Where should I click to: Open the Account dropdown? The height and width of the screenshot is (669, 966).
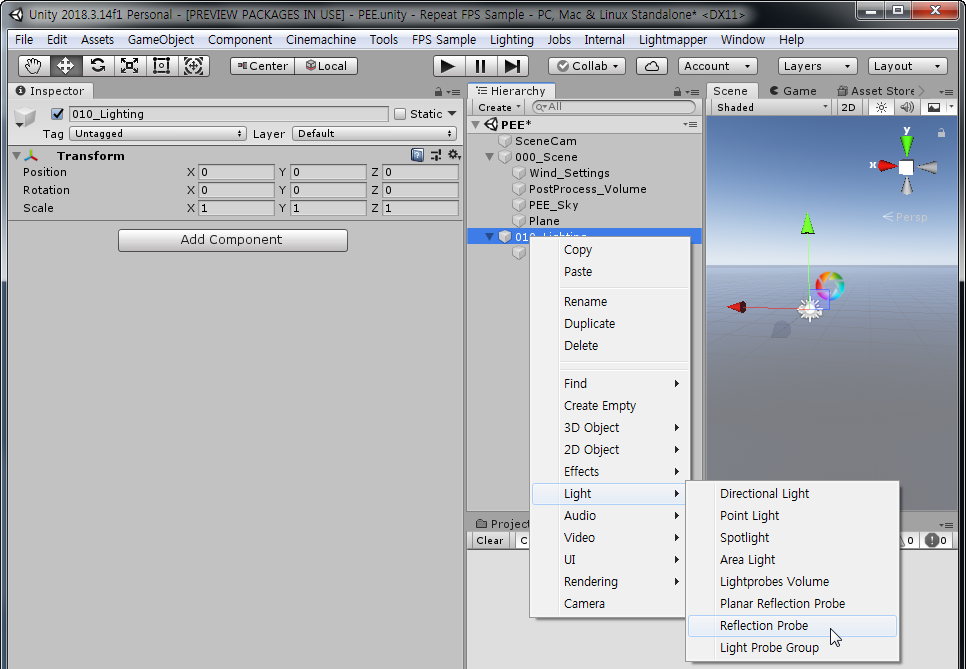tap(718, 66)
